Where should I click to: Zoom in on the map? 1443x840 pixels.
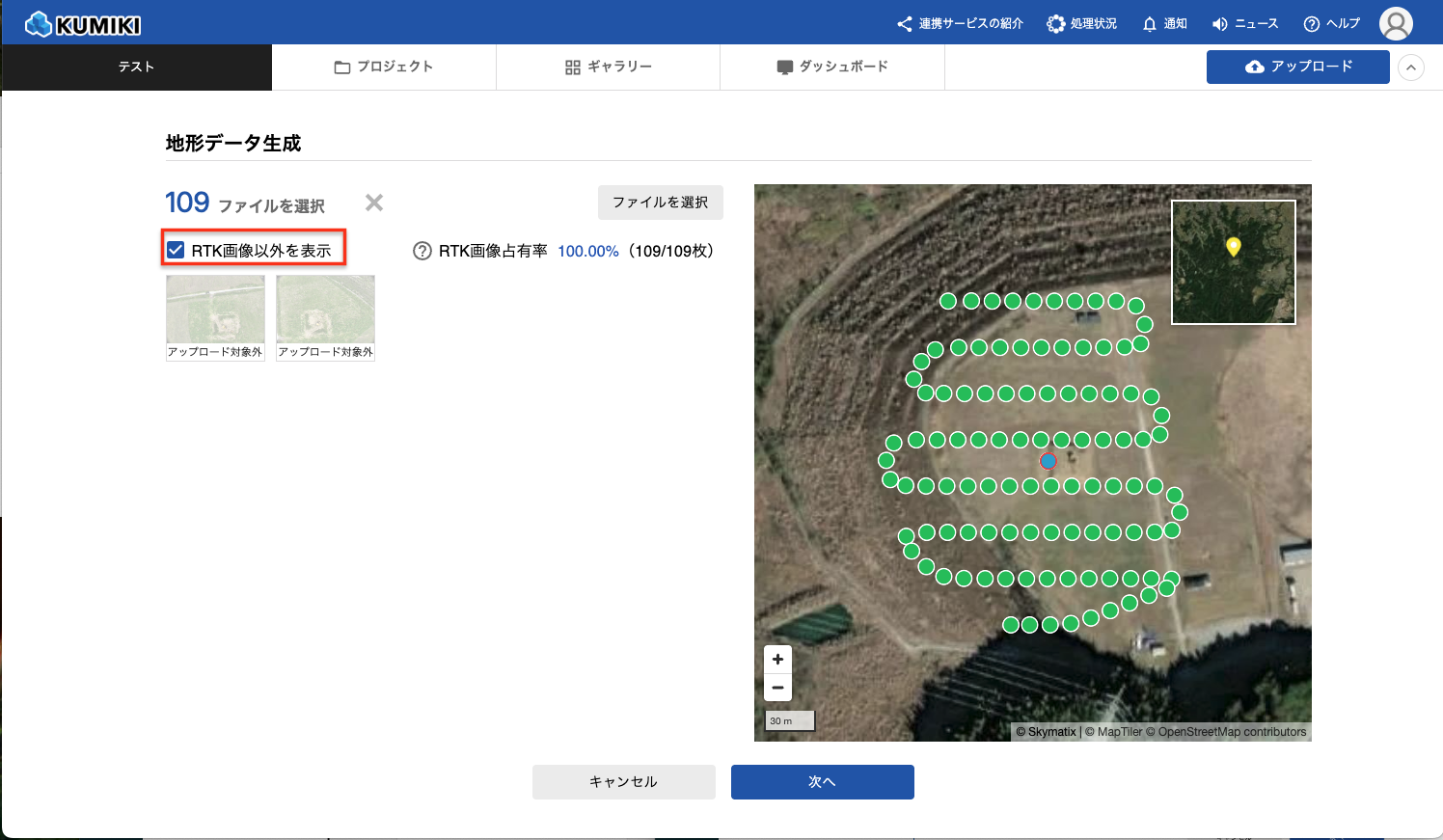777,660
